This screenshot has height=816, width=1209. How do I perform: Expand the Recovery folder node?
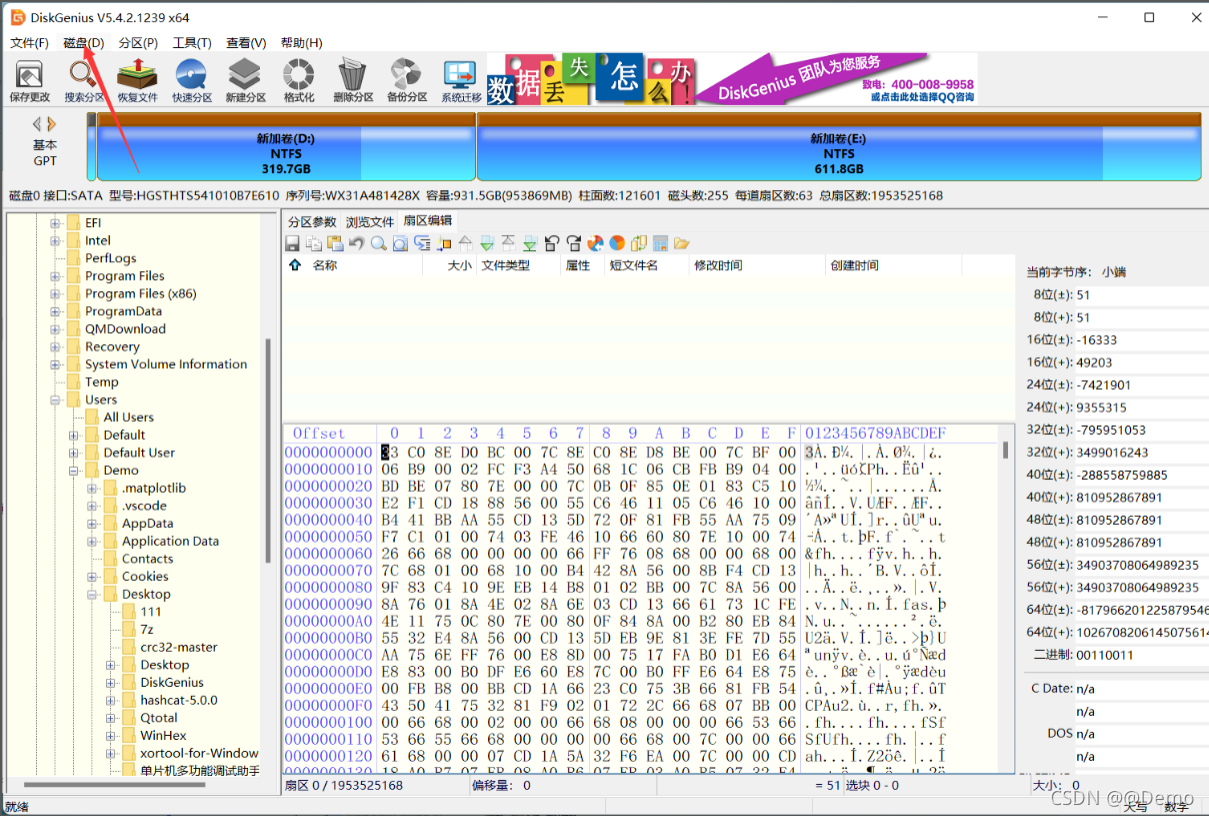[x=56, y=347]
